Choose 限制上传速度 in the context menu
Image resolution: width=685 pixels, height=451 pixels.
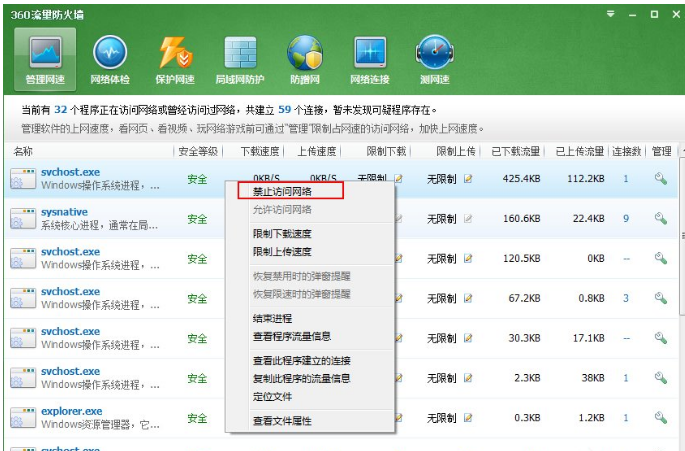(282, 252)
